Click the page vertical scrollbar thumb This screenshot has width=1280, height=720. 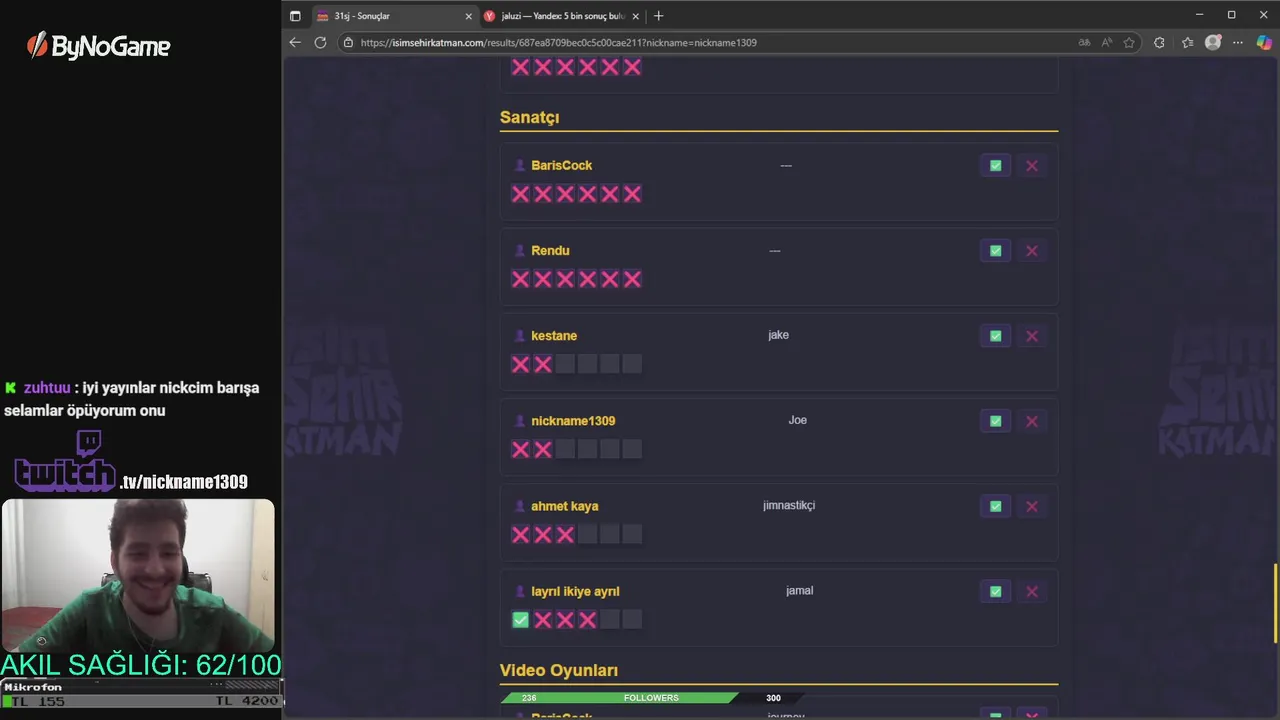1275,604
